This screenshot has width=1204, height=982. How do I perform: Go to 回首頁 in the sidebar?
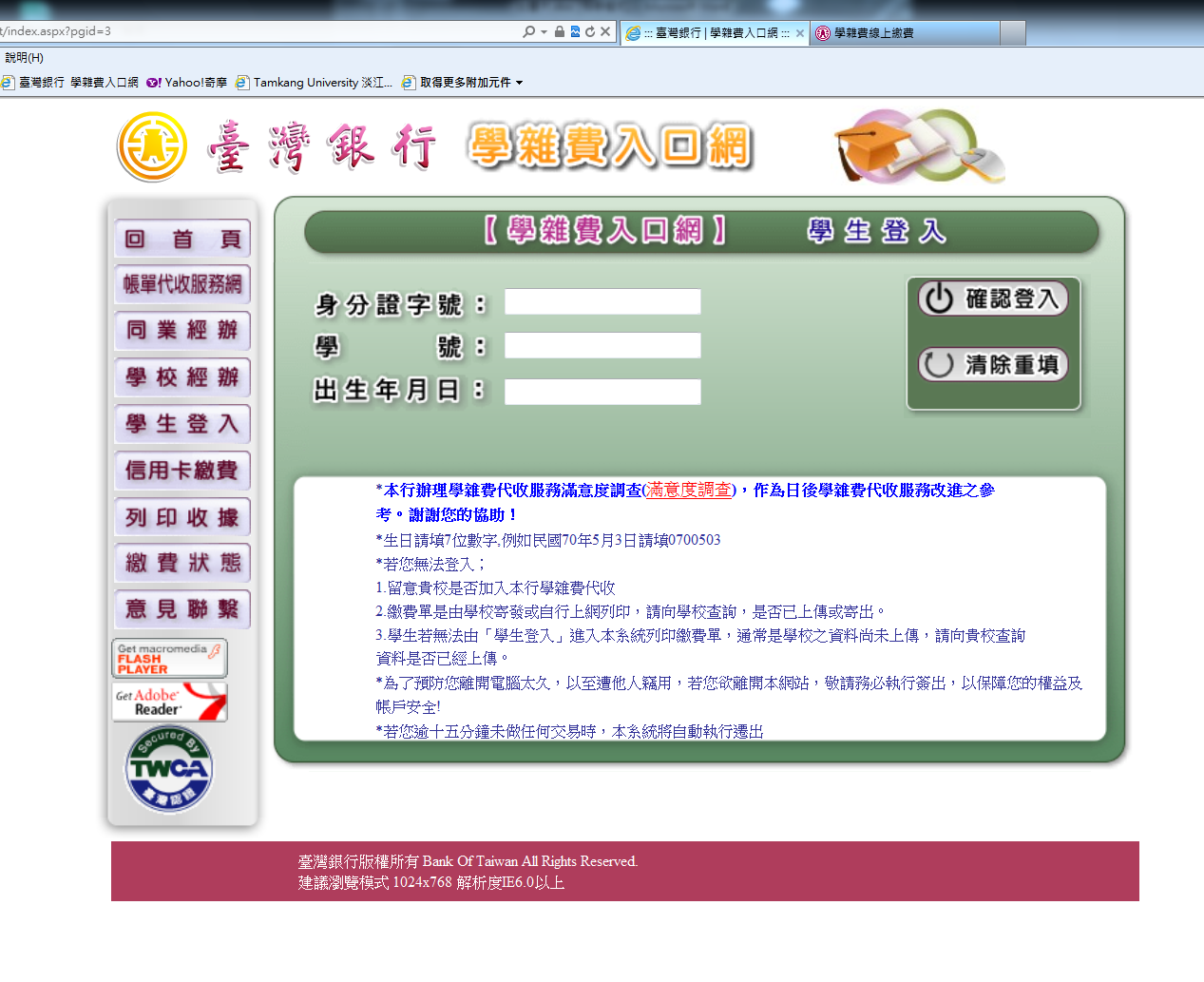(x=182, y=239)
